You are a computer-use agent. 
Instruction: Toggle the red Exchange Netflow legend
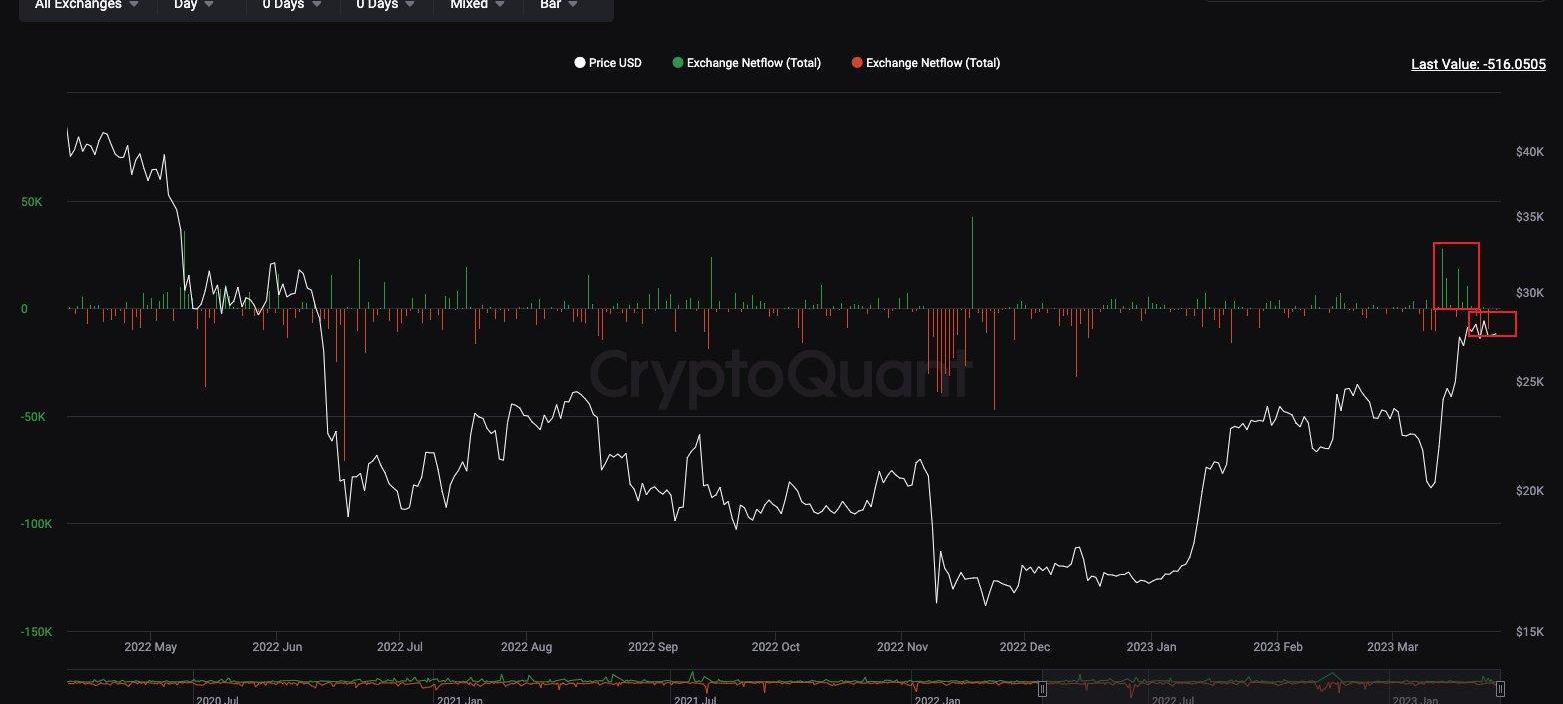925,63
